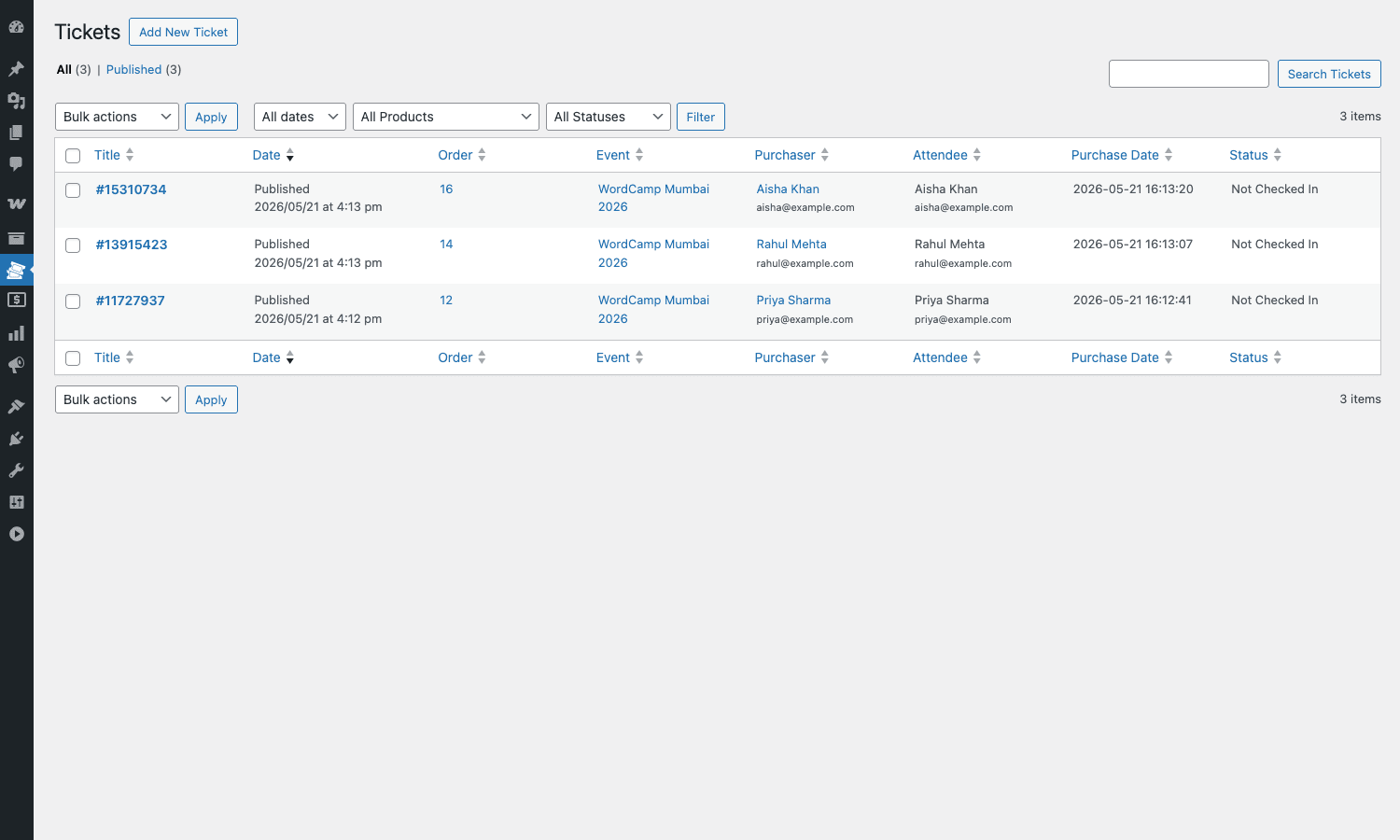Expand the top Bulk actions dropdown

click(117, 117)
